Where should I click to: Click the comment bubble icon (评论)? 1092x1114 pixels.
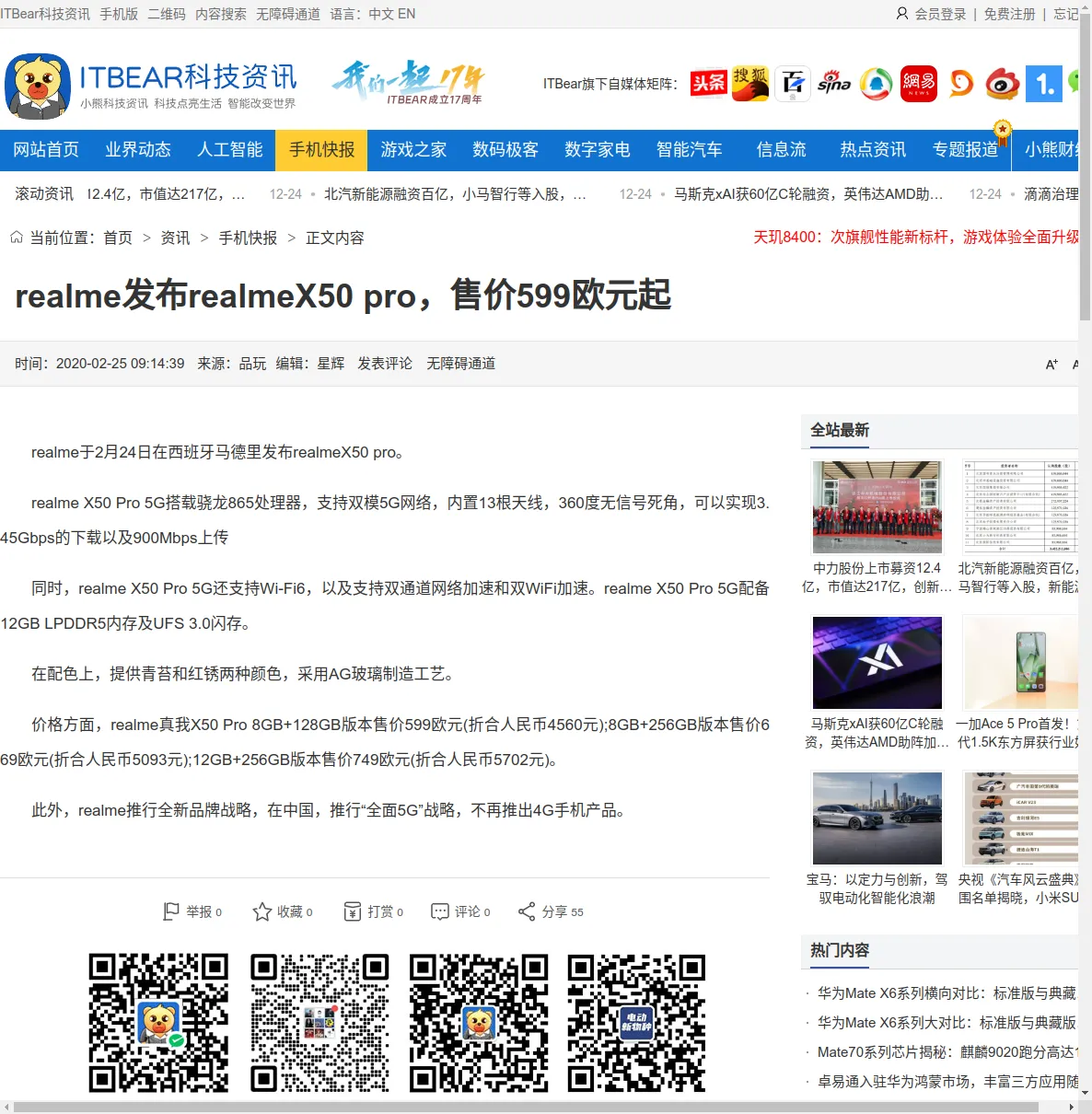[440, 911]
